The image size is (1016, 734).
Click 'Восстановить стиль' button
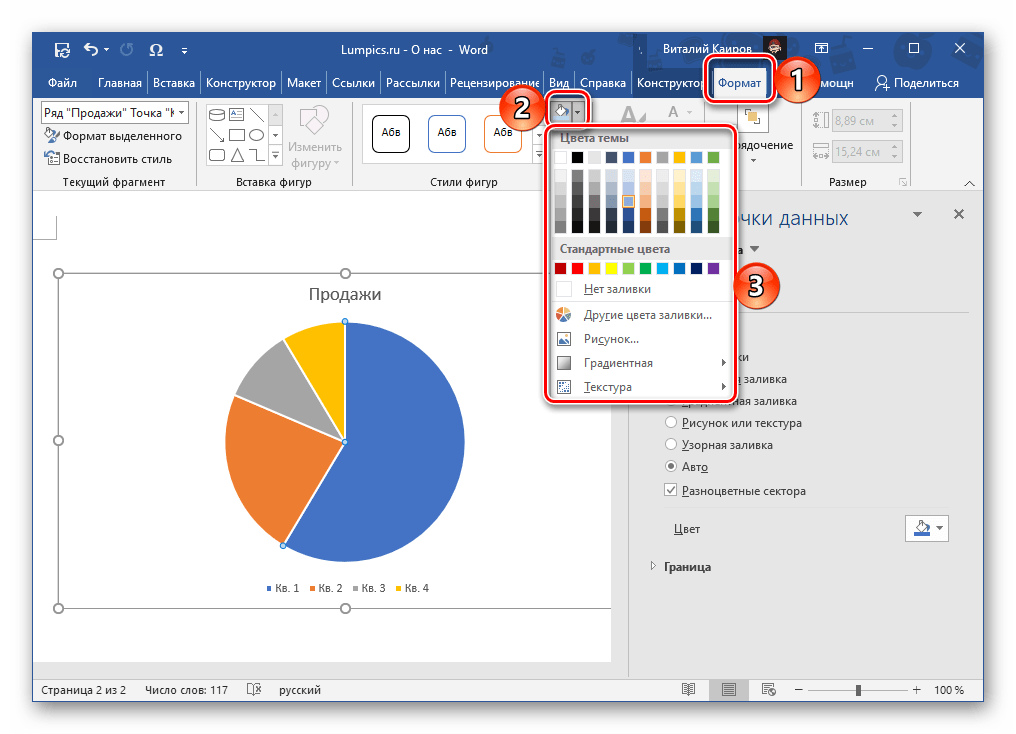click(108, 159)
